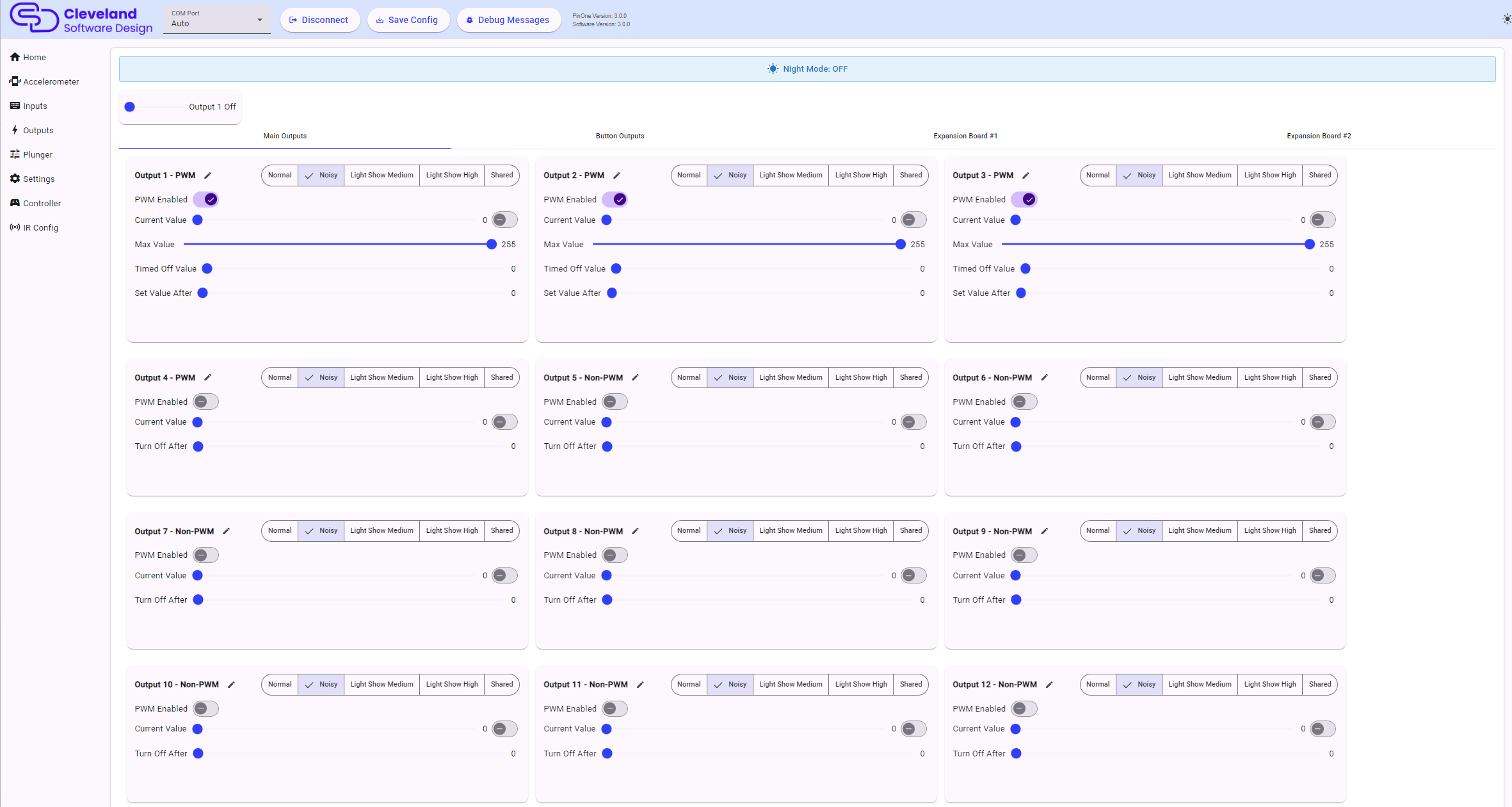Open the Accelerometer page in the sidebar
1512x807 pixels.
pos(44,81)
